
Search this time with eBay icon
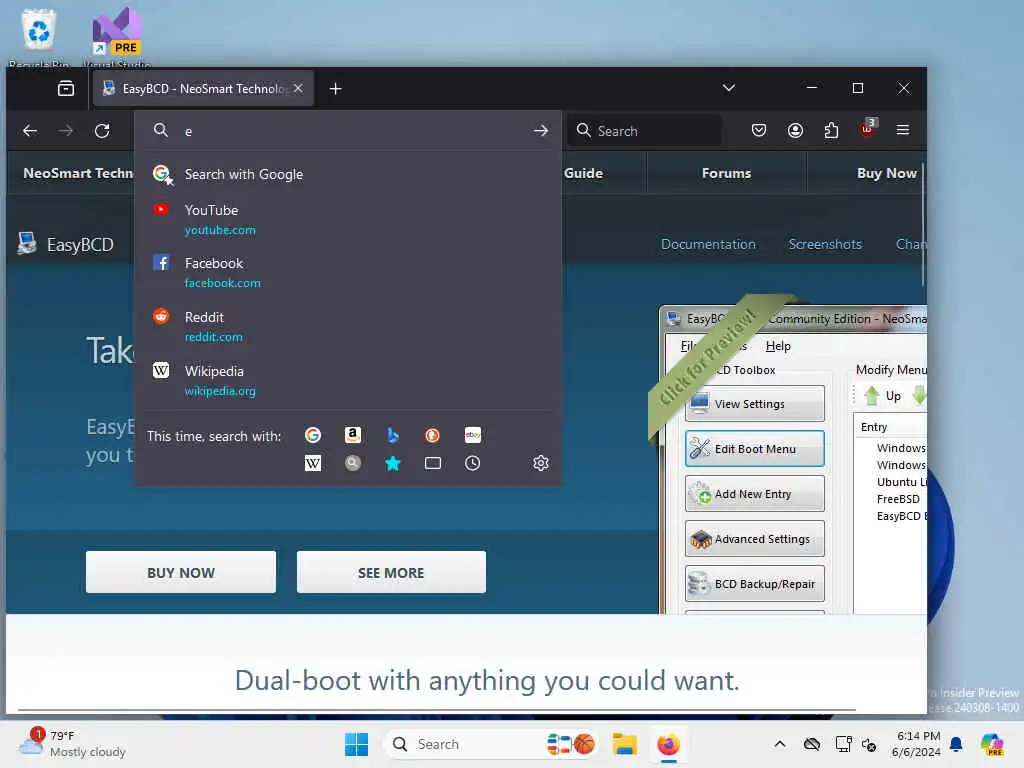[472, 435]
